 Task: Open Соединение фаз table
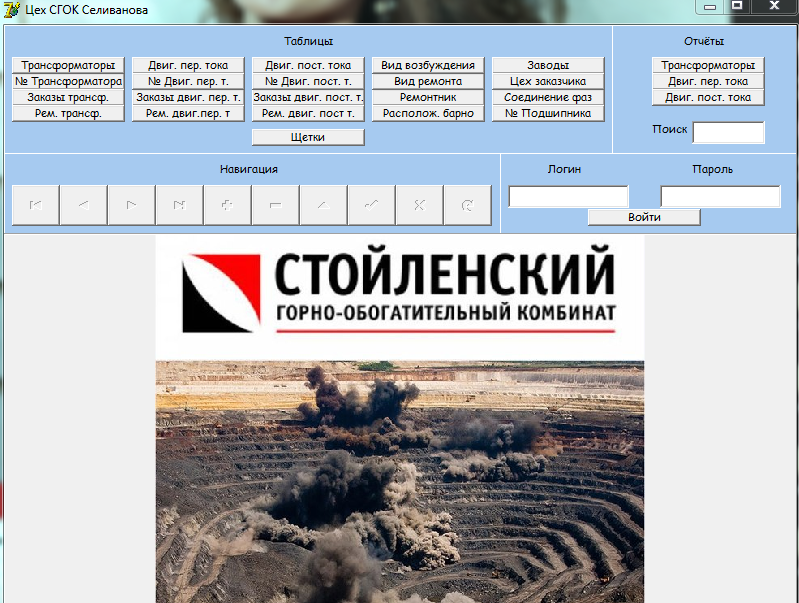point(548,97)
